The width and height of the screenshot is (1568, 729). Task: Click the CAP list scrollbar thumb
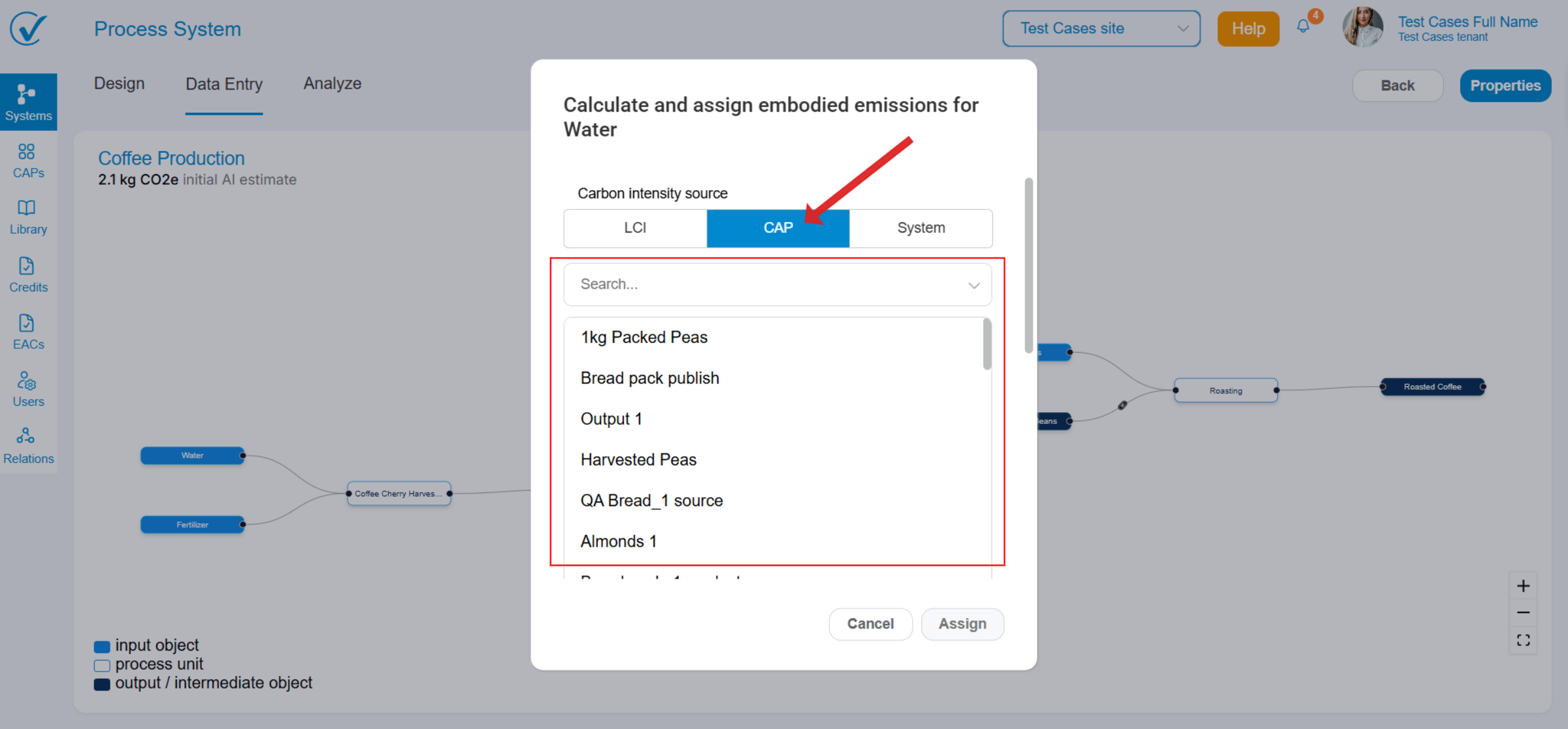[x=987, y=344]
